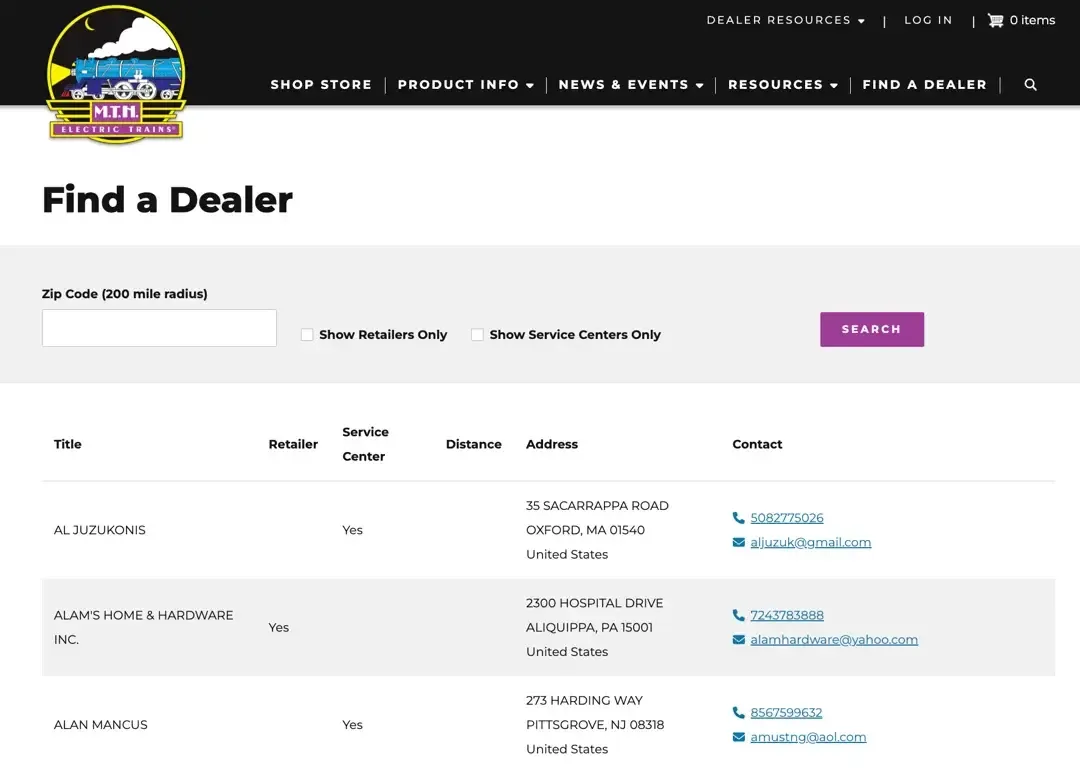Click phone icon next to 7243783888

coord(738,615)
